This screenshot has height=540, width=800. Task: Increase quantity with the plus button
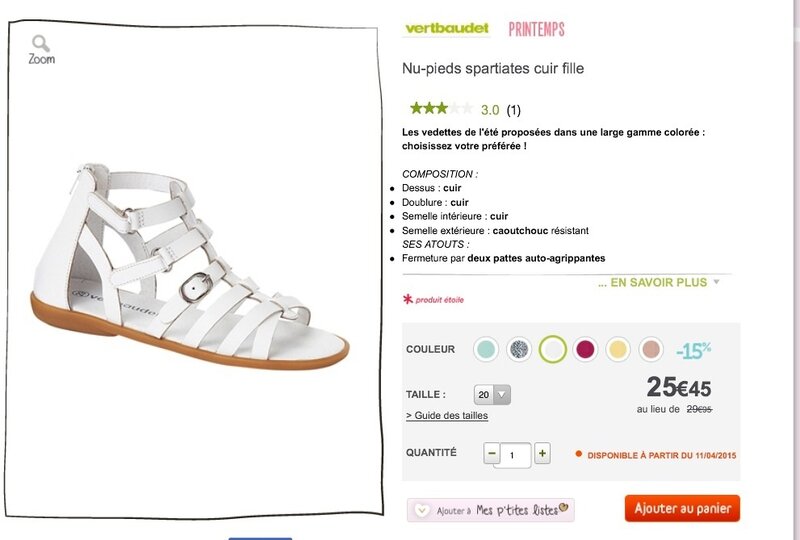click(542, 453)
